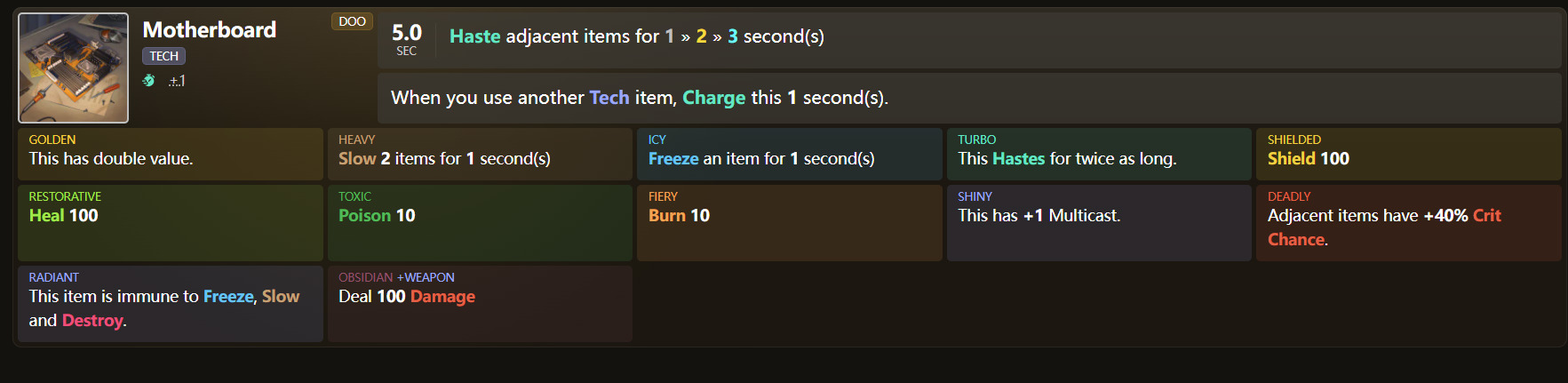
Task: Select the Golden enchantment card
Action: click(x=170, y=154)
